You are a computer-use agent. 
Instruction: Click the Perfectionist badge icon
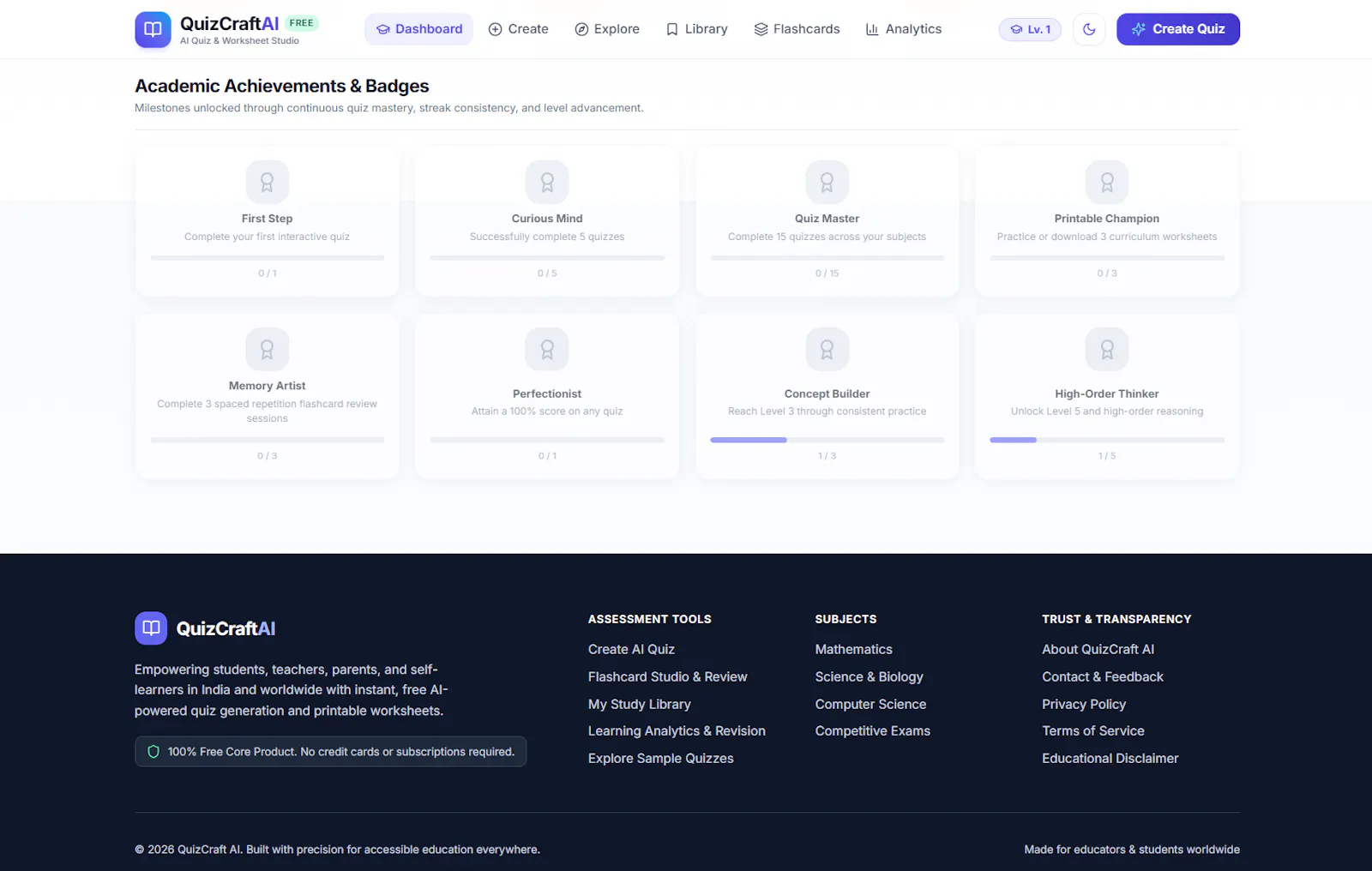[x=547, y=349]
